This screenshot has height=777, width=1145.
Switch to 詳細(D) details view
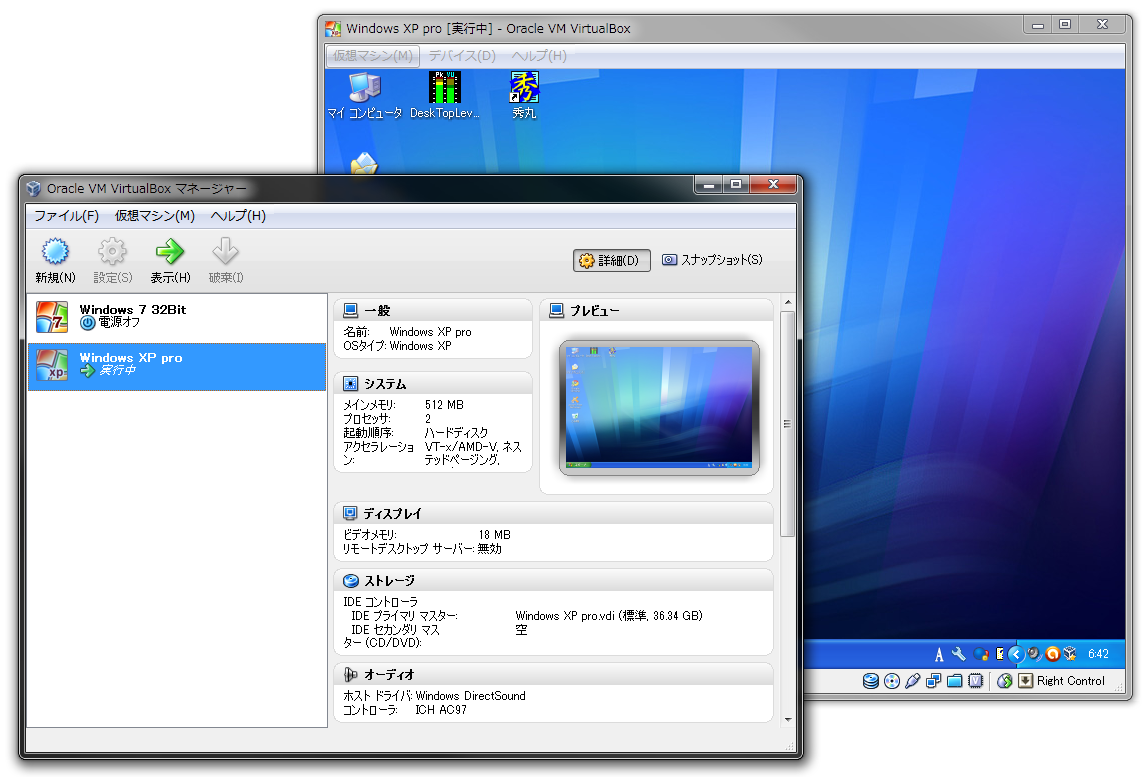point(612,261)
